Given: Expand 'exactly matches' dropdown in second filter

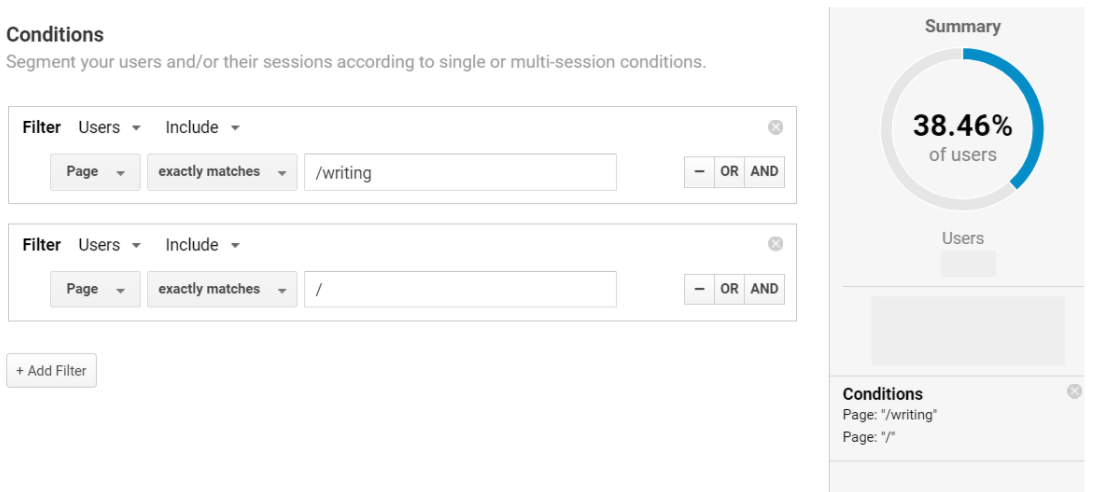Looking at the screenshot, I should tap(222, 289).
